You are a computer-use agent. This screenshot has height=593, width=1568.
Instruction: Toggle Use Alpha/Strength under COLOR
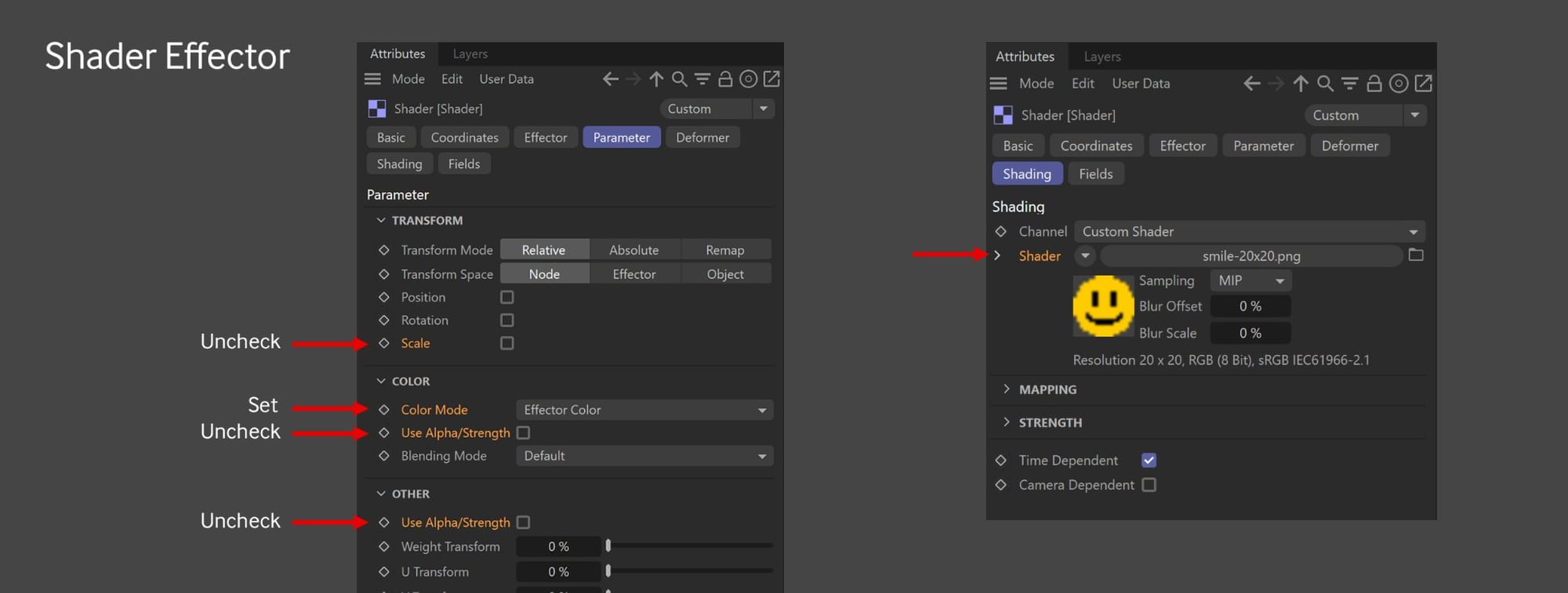pyautogui.click(x=524, y=432)
